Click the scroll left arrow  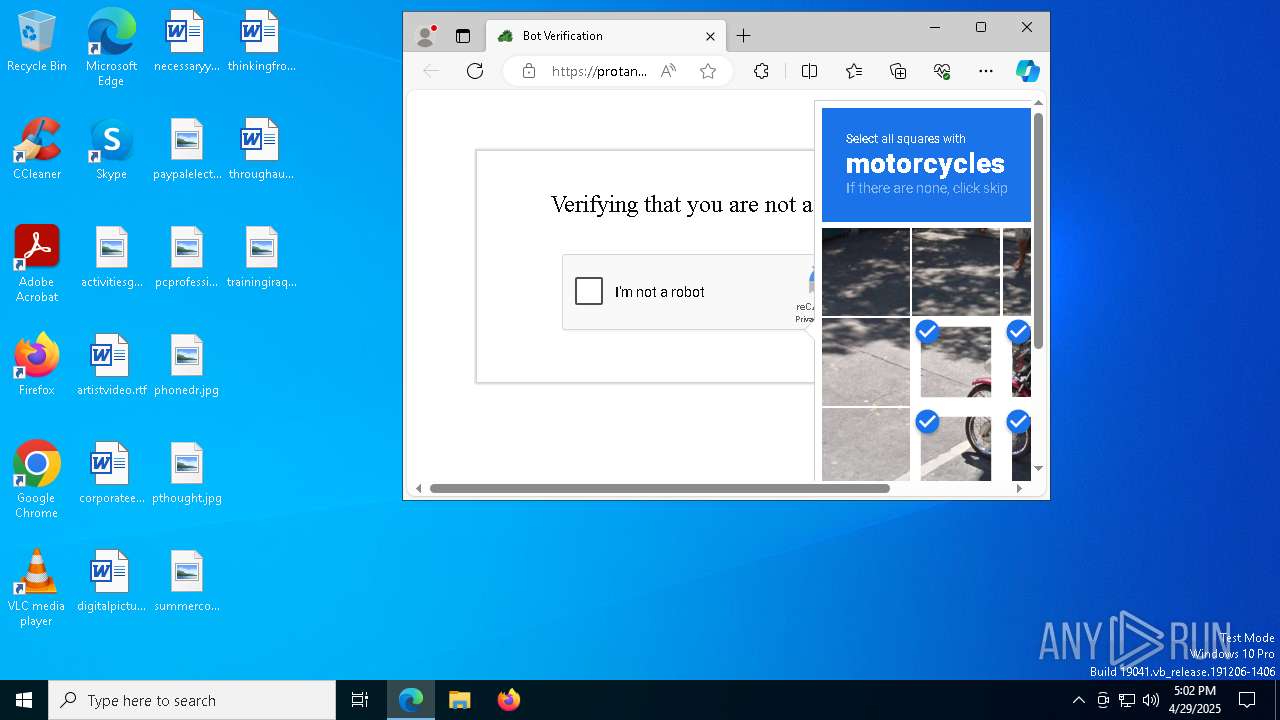[419, 489]
